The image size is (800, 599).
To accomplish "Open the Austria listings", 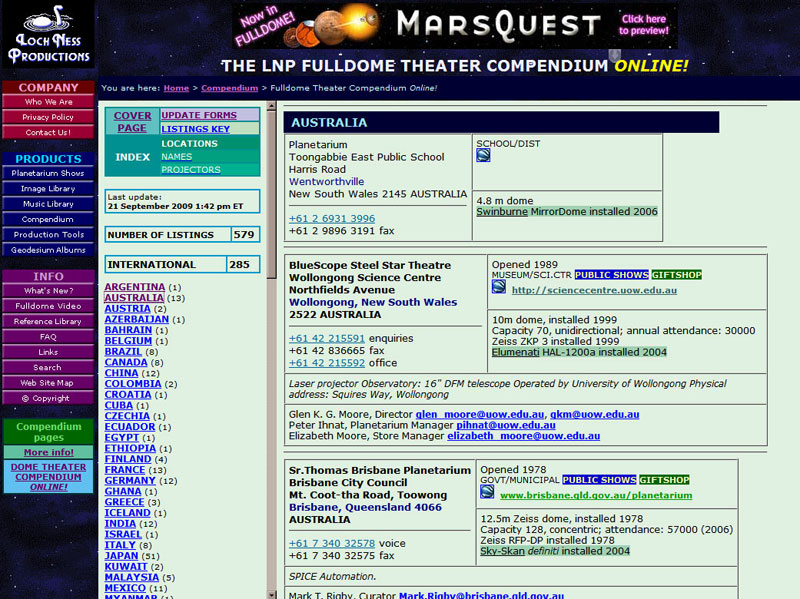I will click(128, 308).
